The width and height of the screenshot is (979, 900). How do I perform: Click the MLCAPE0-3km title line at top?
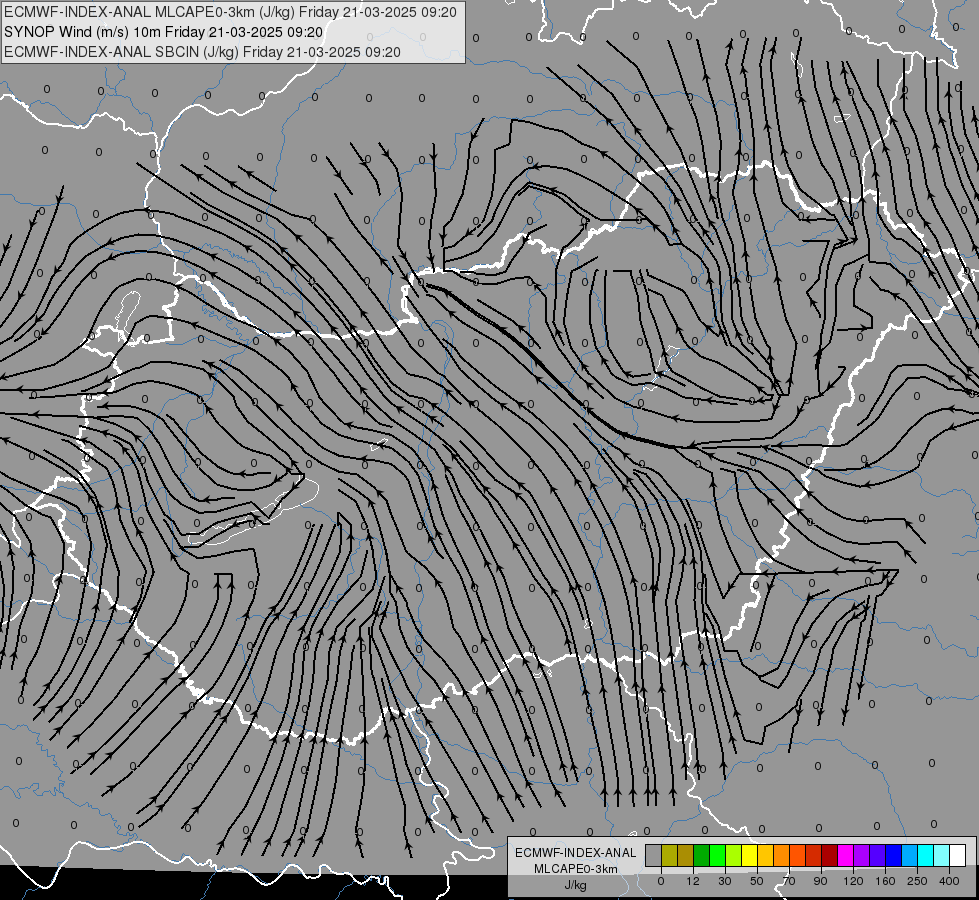pos(230,12)
